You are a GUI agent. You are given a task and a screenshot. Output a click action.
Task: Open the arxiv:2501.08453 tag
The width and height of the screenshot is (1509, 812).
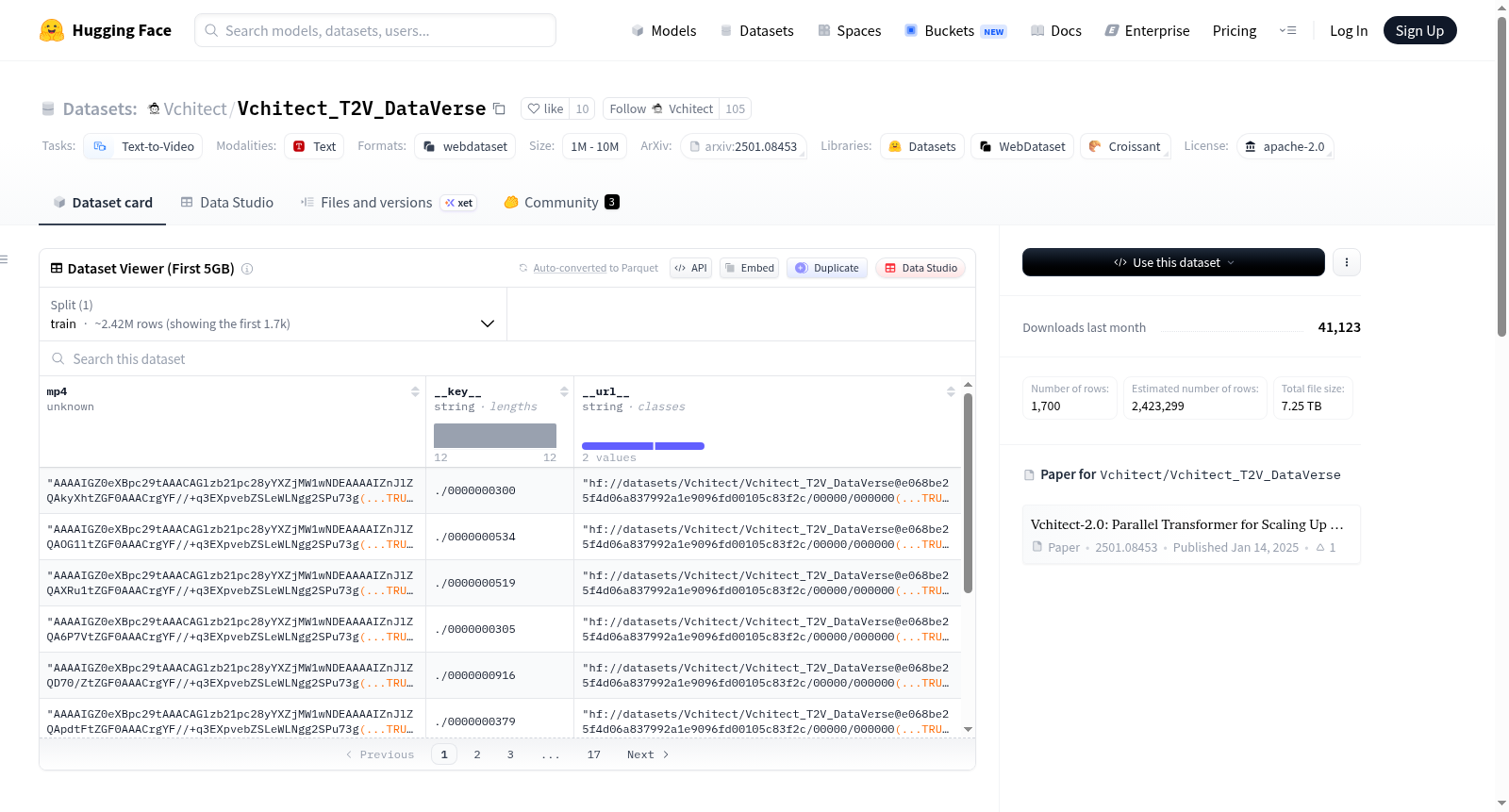coord(743,146)
